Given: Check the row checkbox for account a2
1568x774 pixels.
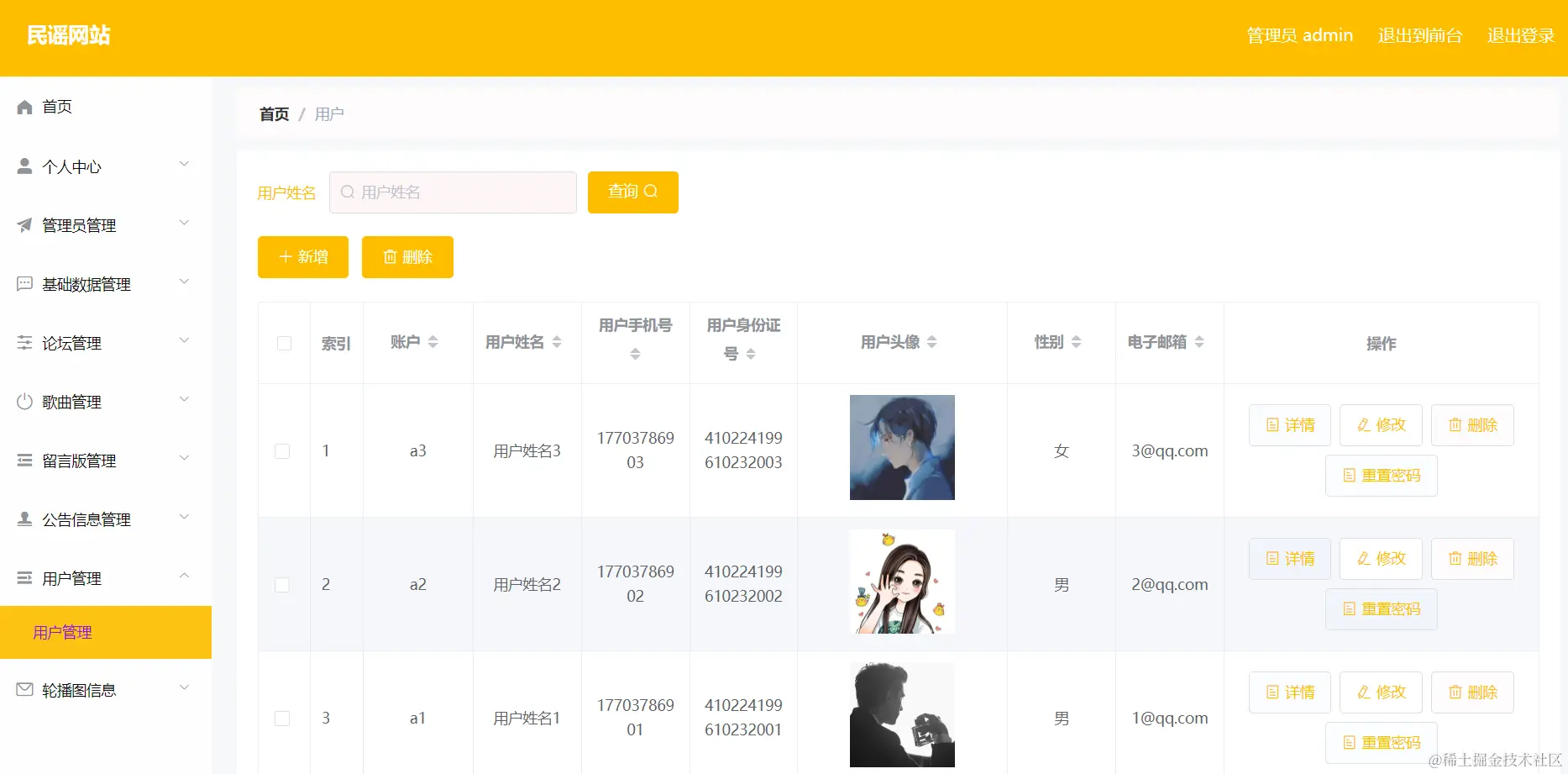Looking at the screenshot, I should pos(283,584).
